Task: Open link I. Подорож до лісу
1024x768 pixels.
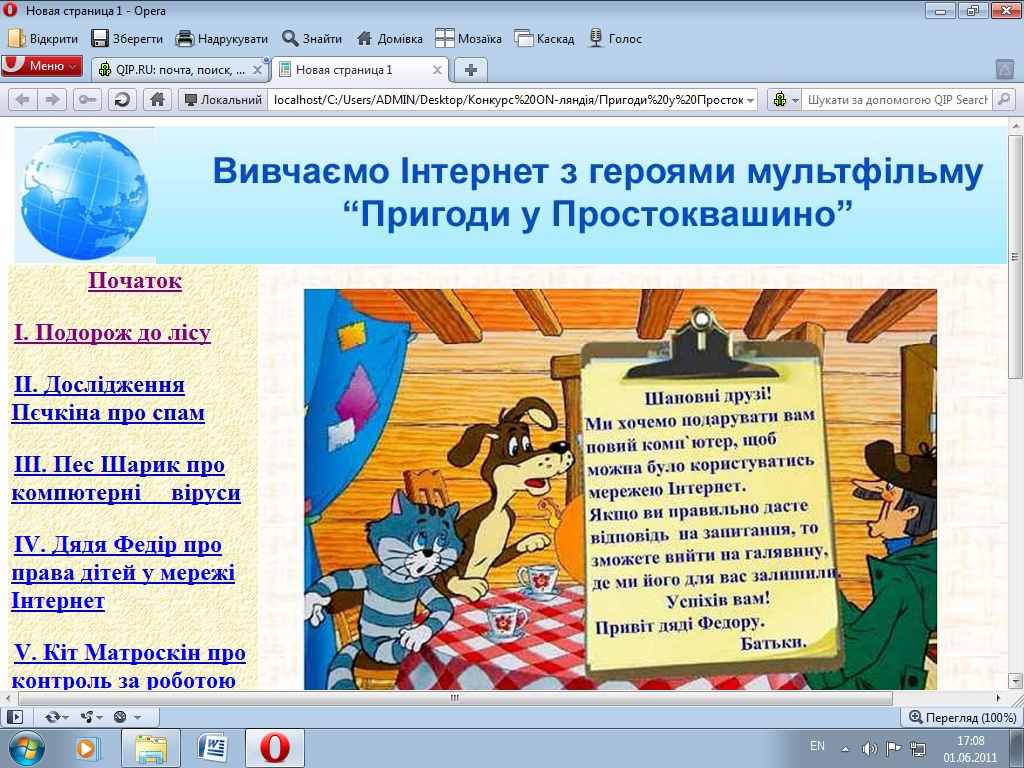Action: [112, 332]
